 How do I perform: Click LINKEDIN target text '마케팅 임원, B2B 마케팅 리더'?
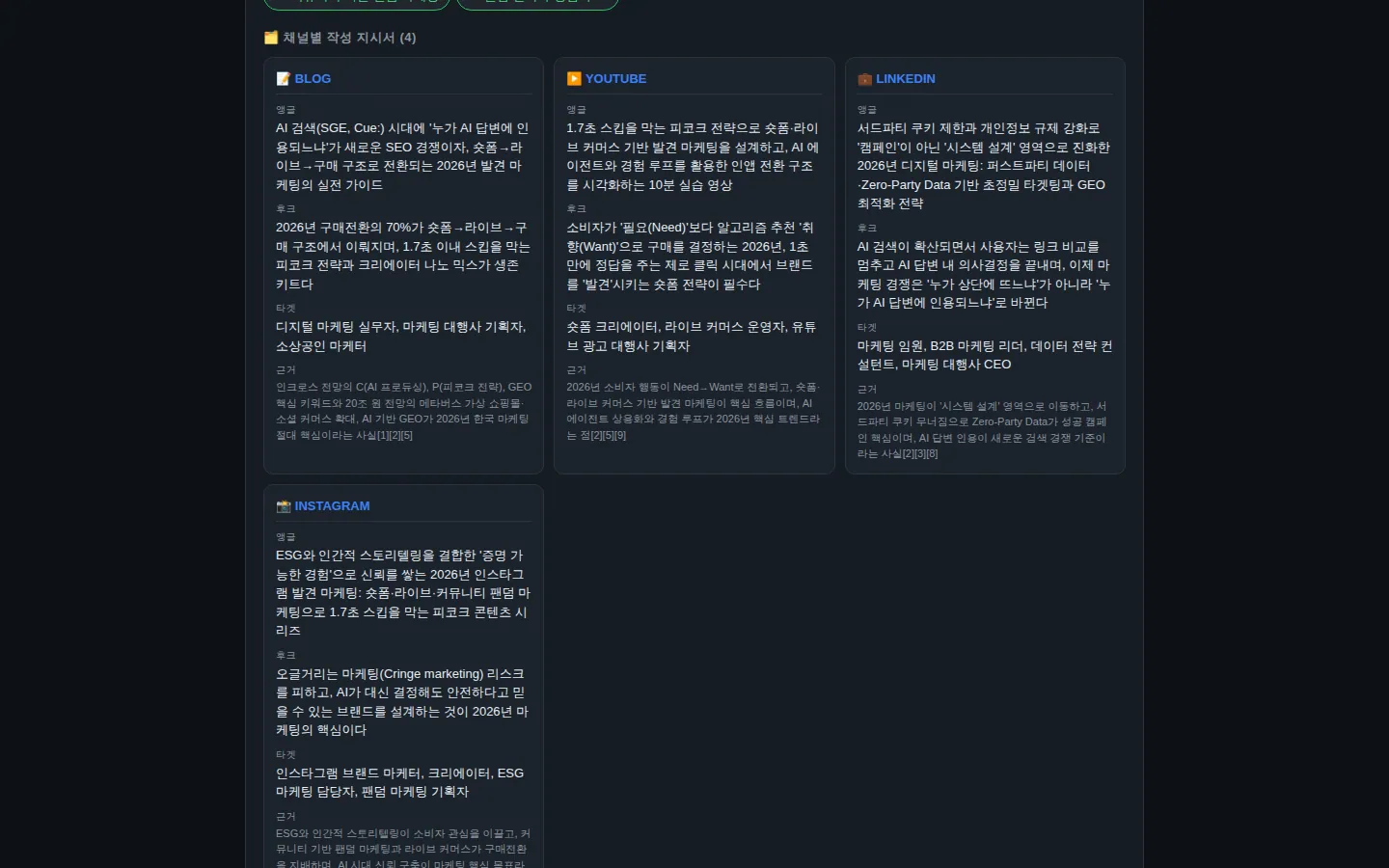pyautogui.click(x=941, y=346)
